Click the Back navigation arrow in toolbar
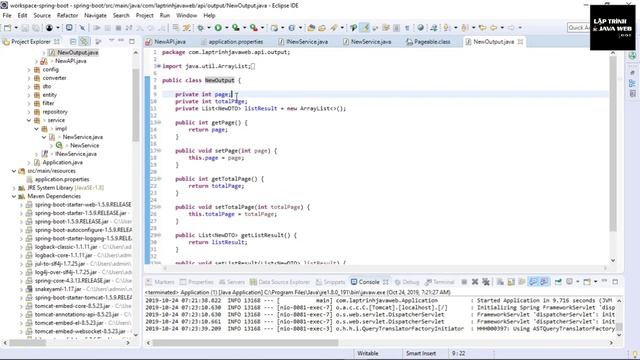The image size is (640, 360). (493, 28)
